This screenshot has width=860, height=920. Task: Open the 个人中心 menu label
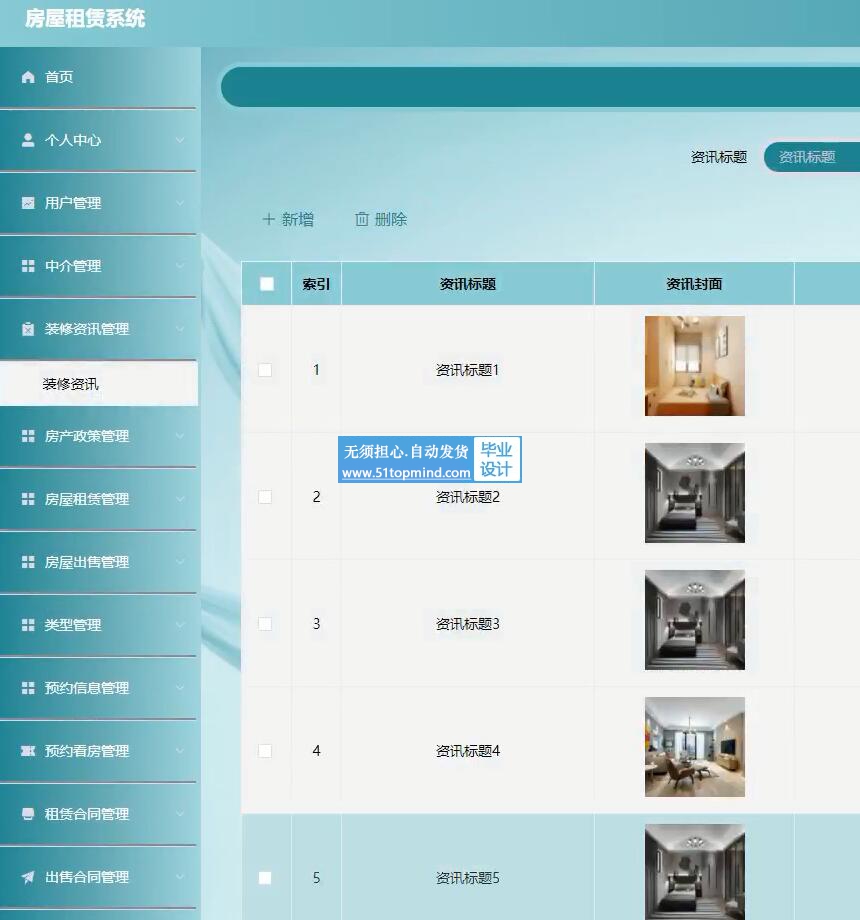click(x=73, y=140)
